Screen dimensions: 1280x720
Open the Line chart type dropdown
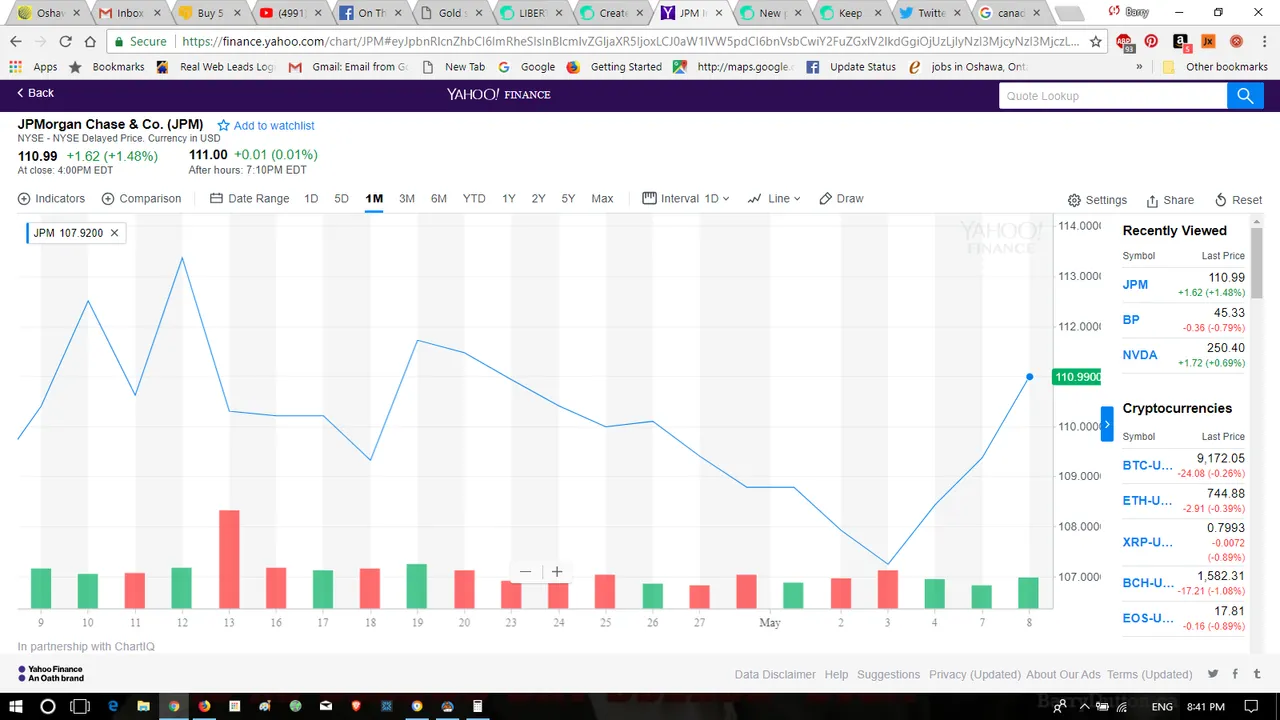[x=774, y=198]
